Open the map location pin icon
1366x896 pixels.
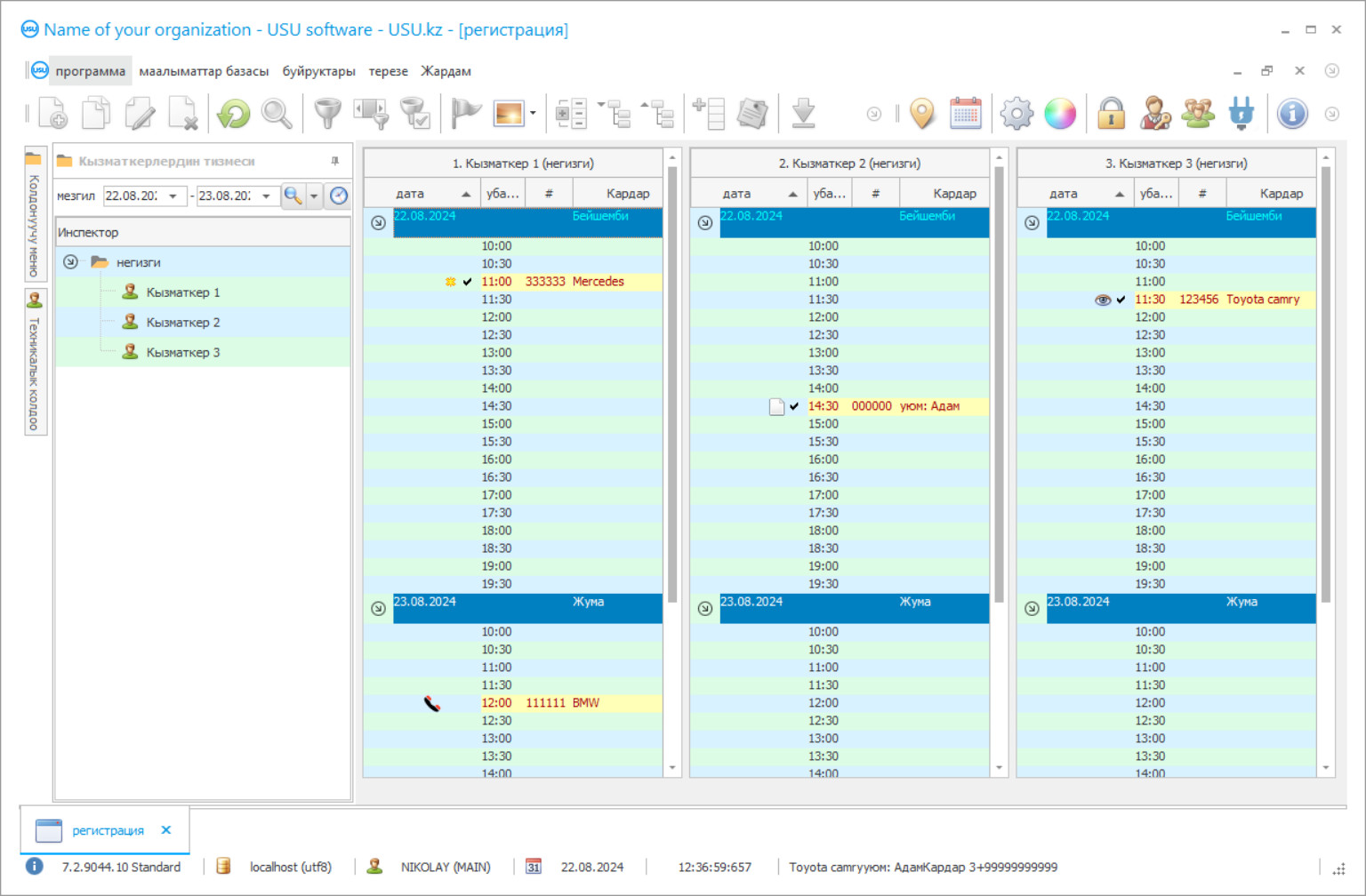[922, 114]
